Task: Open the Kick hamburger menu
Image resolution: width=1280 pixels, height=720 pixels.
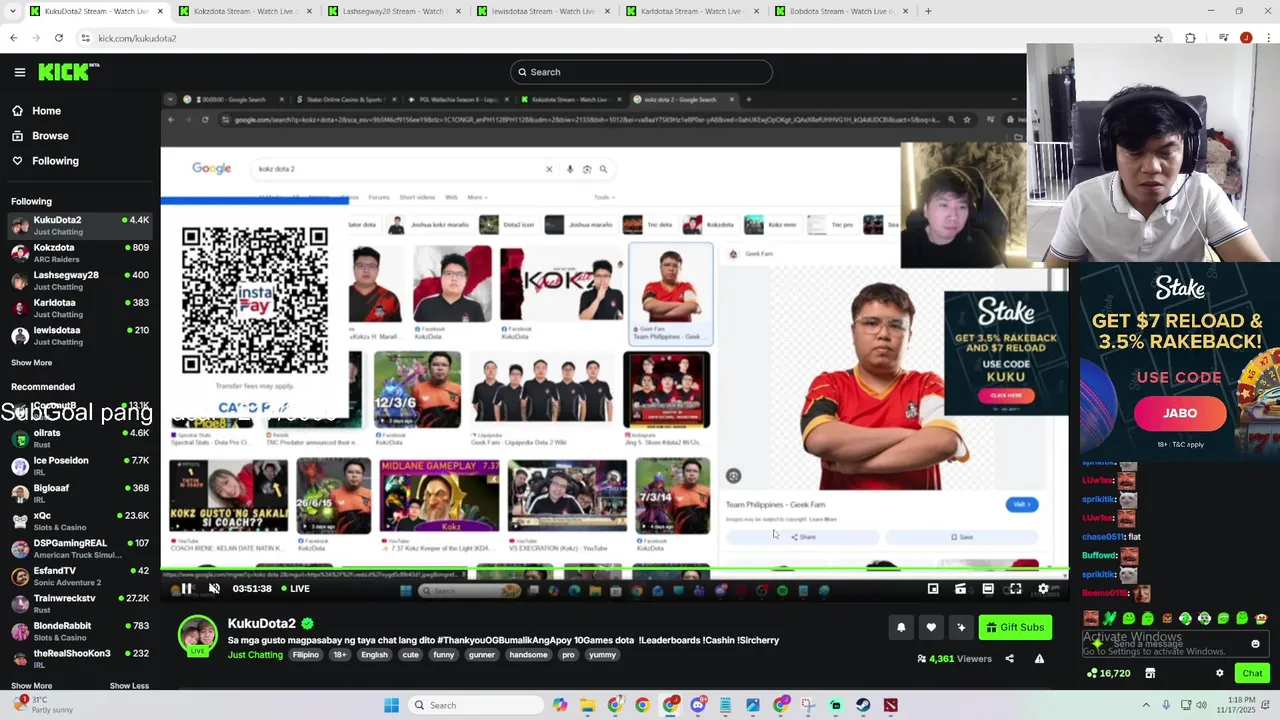Action: (x=19, y=72)
